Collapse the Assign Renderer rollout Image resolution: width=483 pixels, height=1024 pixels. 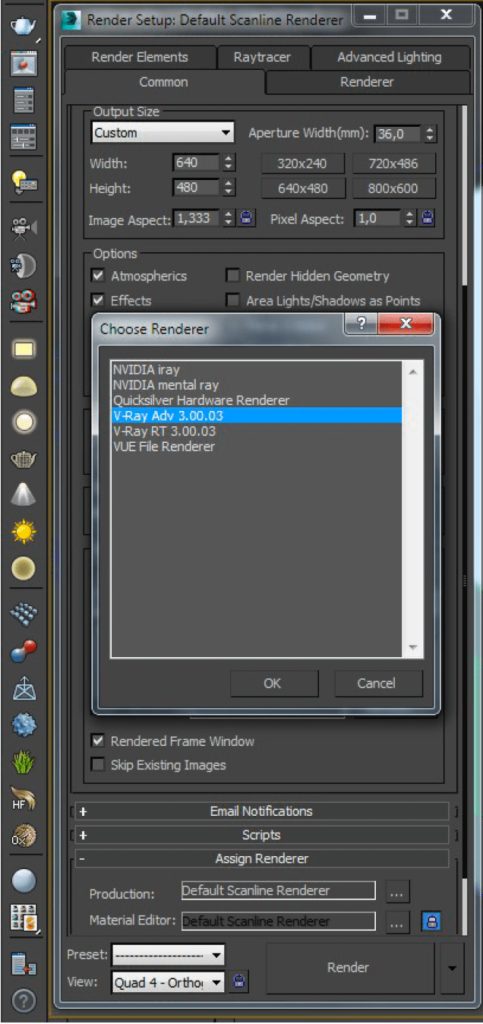click(x=261, y=858)
